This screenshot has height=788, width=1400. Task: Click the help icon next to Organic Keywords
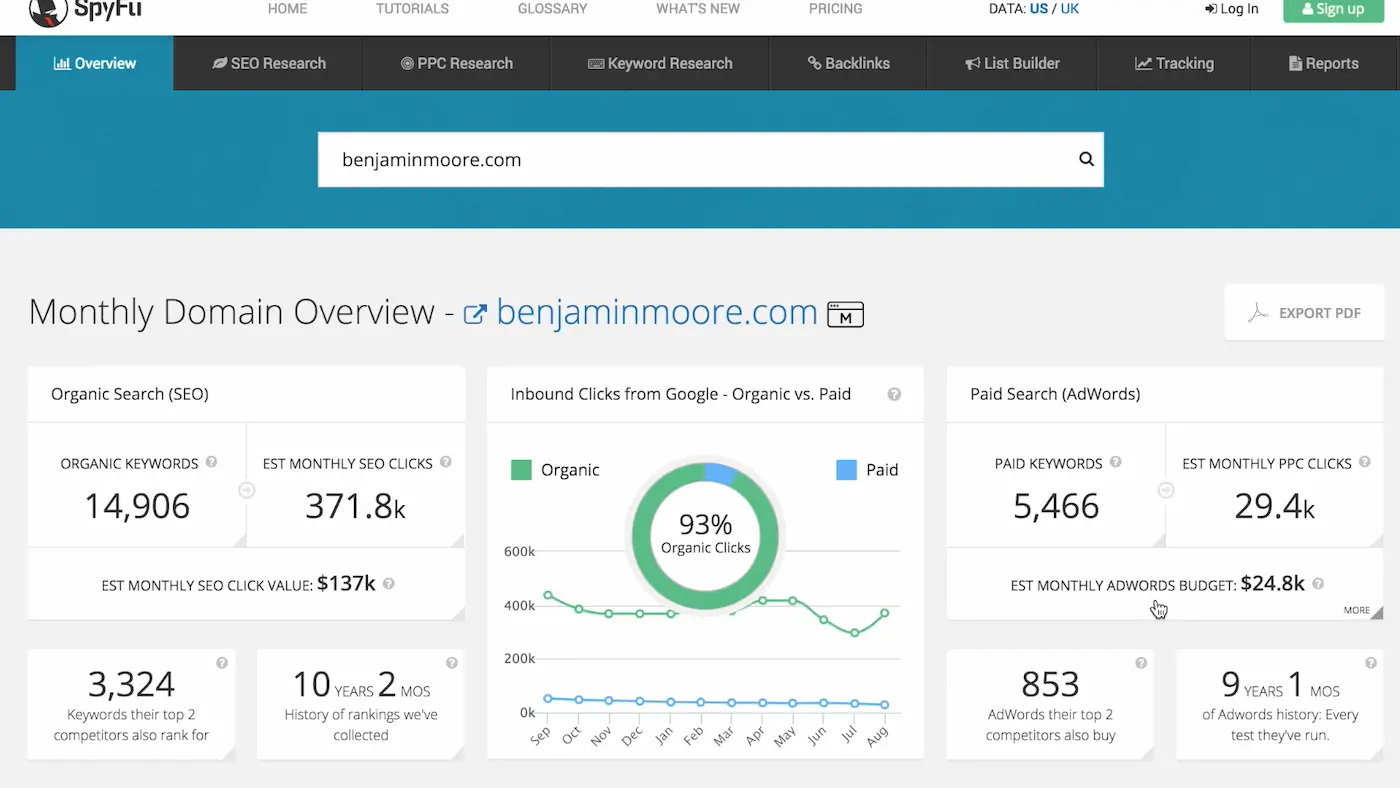click(x=211, y=462)
